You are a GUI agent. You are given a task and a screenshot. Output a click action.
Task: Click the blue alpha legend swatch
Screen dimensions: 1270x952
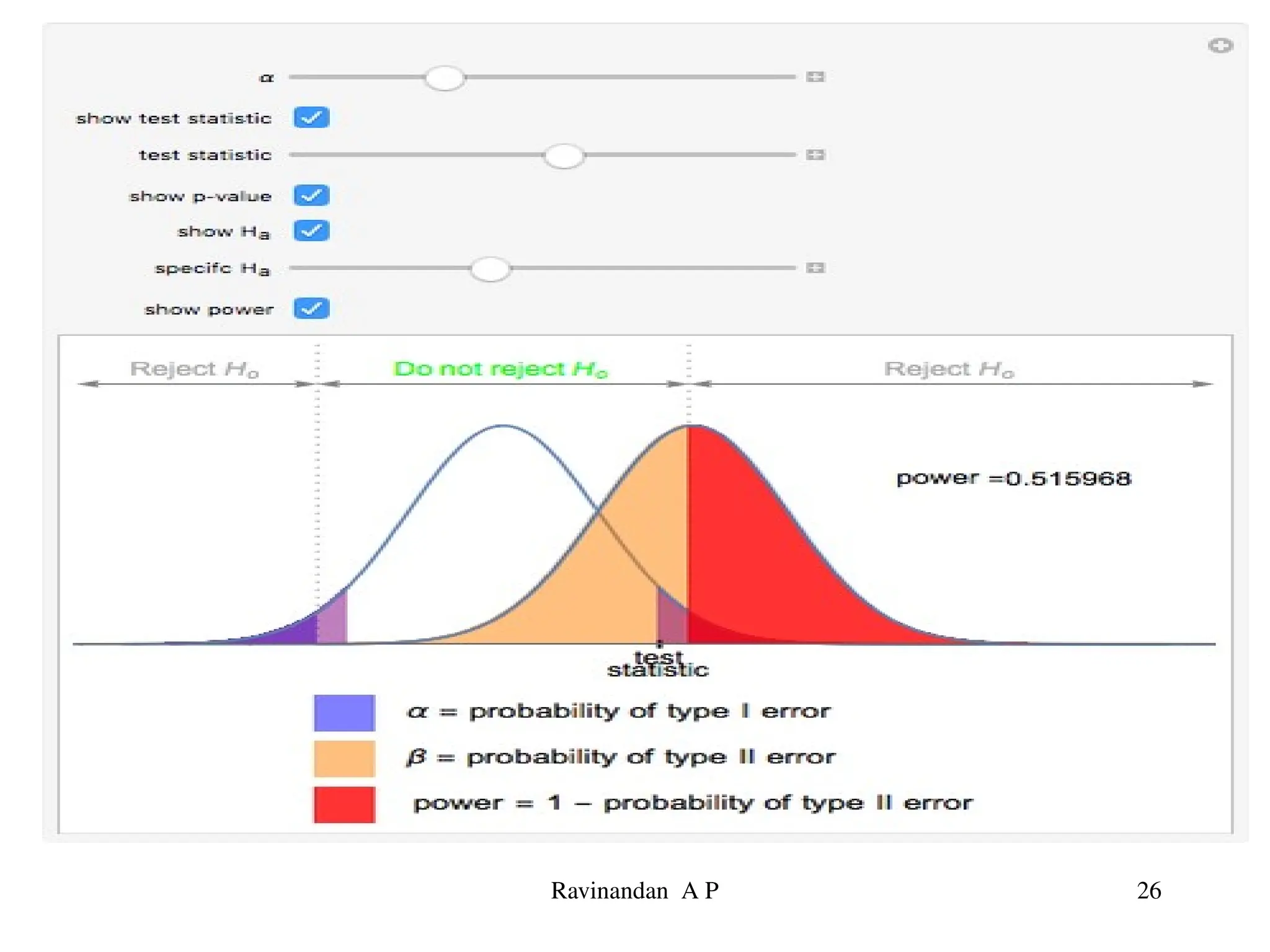[x=344, y=713]
